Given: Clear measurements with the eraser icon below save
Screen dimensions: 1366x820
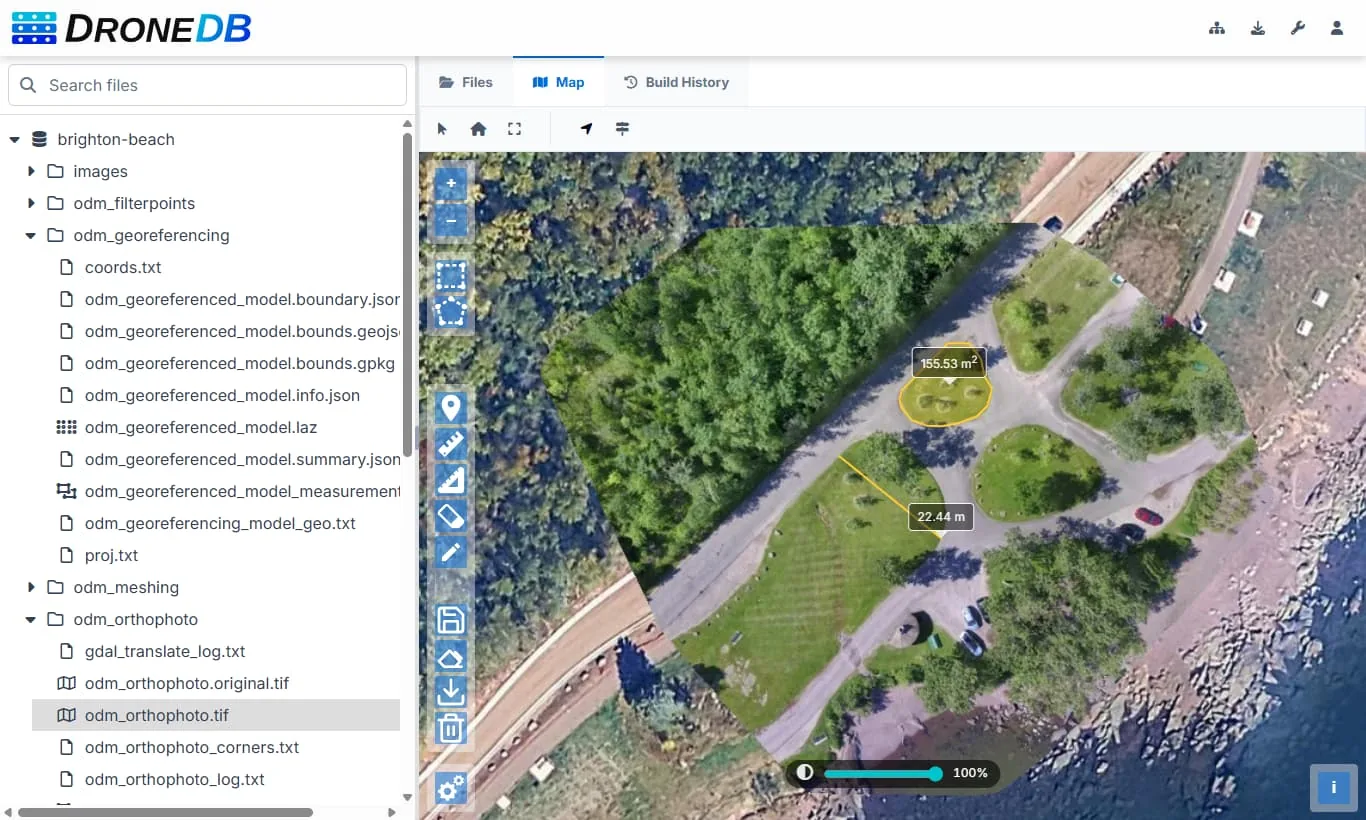Looking at the screenshot, I should pyautogui.click(x=451, y=656).
